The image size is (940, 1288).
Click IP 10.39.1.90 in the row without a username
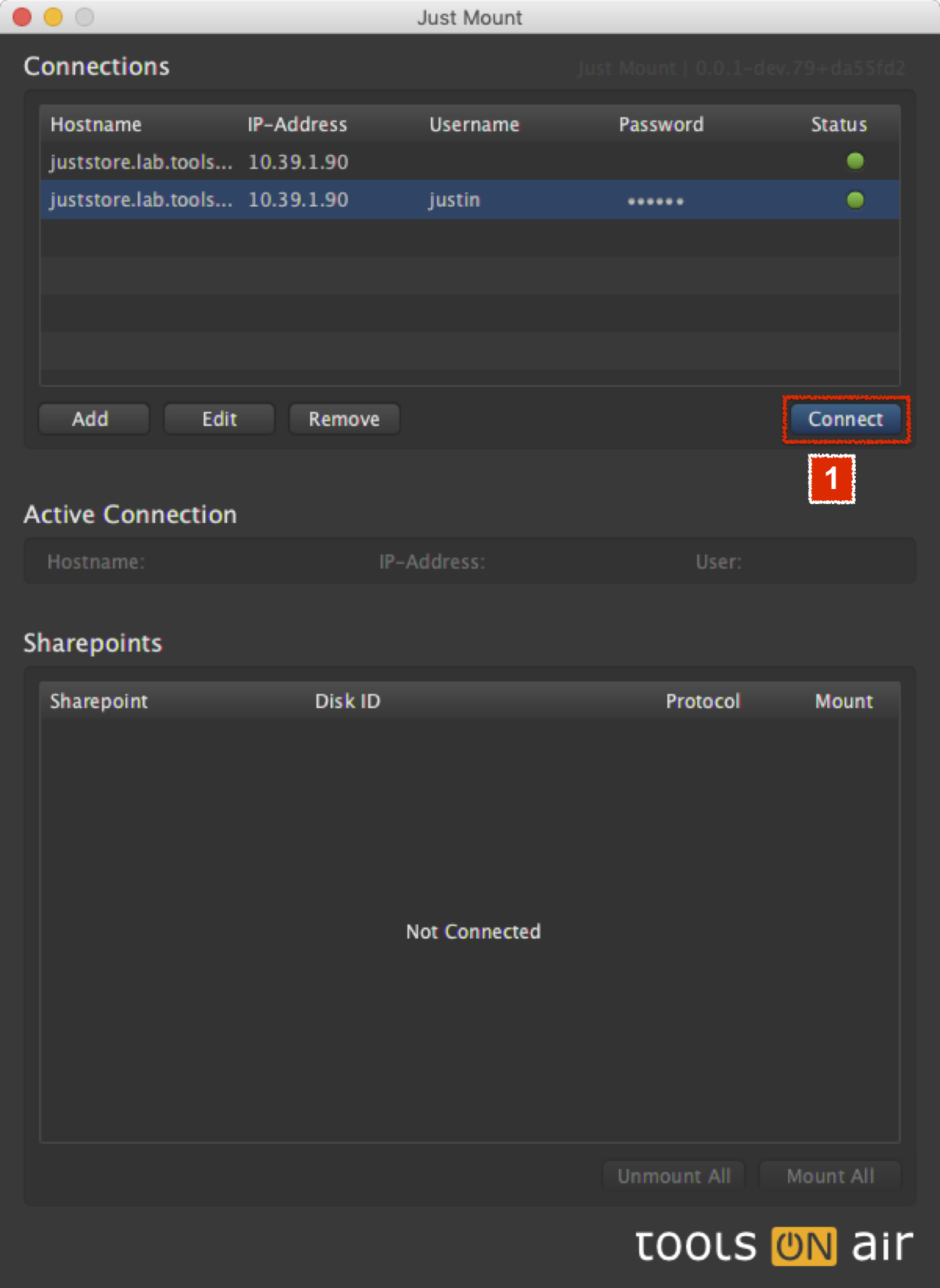(298, 162)
